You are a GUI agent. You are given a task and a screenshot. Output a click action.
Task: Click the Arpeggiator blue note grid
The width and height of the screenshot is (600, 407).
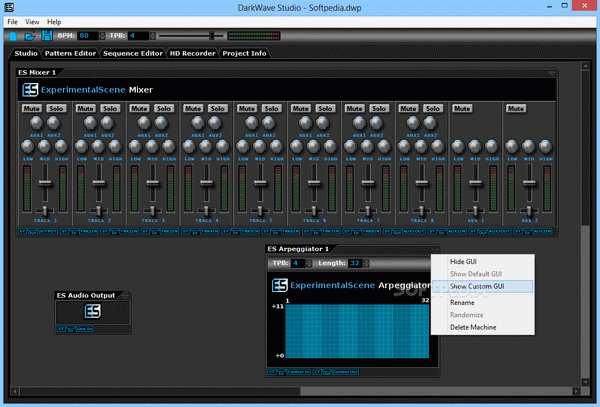(x=357, y=331)
